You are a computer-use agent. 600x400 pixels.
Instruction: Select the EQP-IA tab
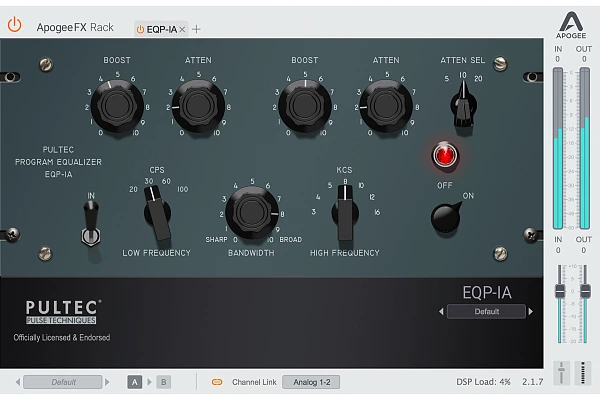161,29
